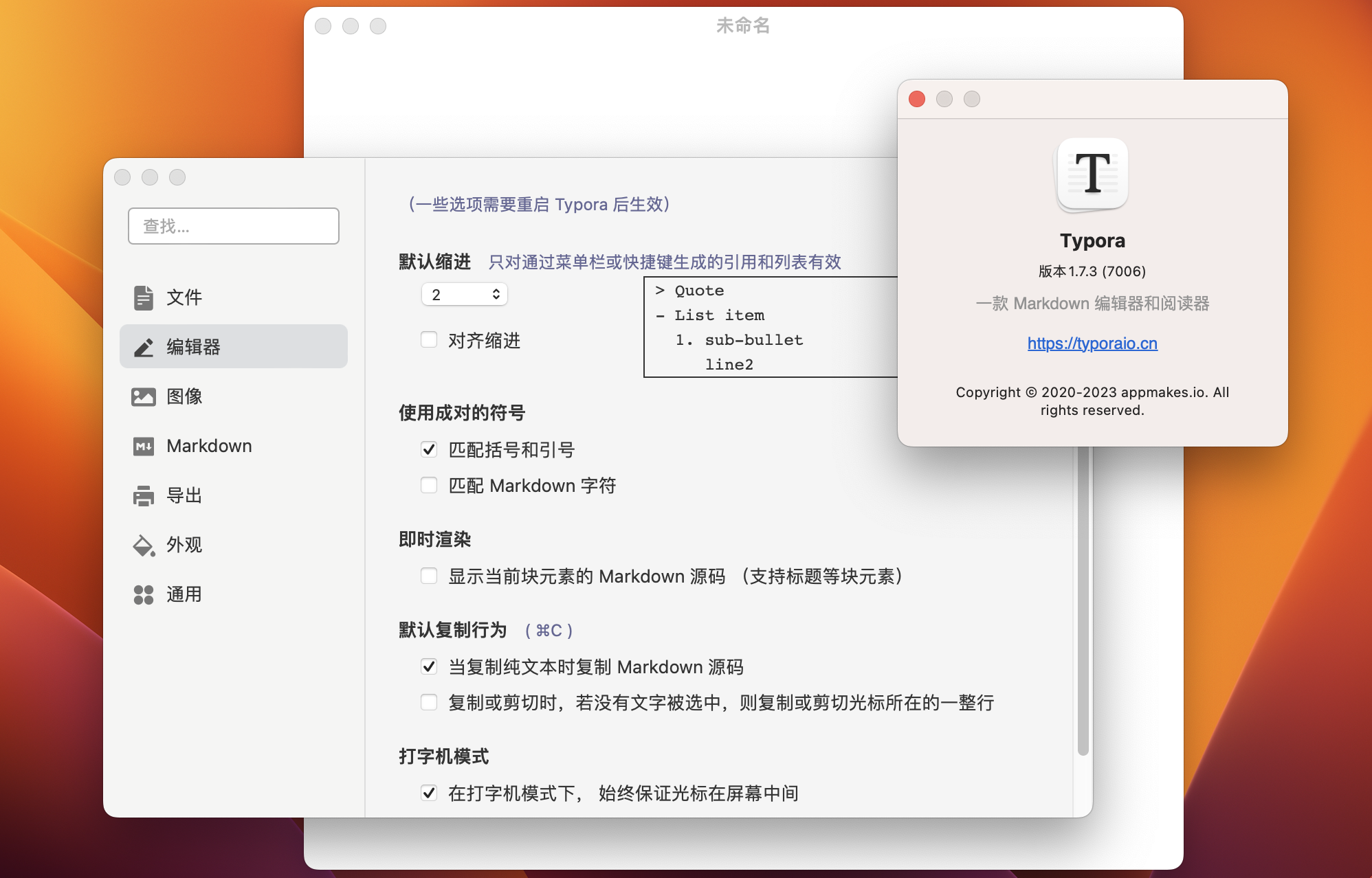Viewport: 1372px width, 878px height.
Task: Switch to the 图像 preferences section
Action: point(234,396)
